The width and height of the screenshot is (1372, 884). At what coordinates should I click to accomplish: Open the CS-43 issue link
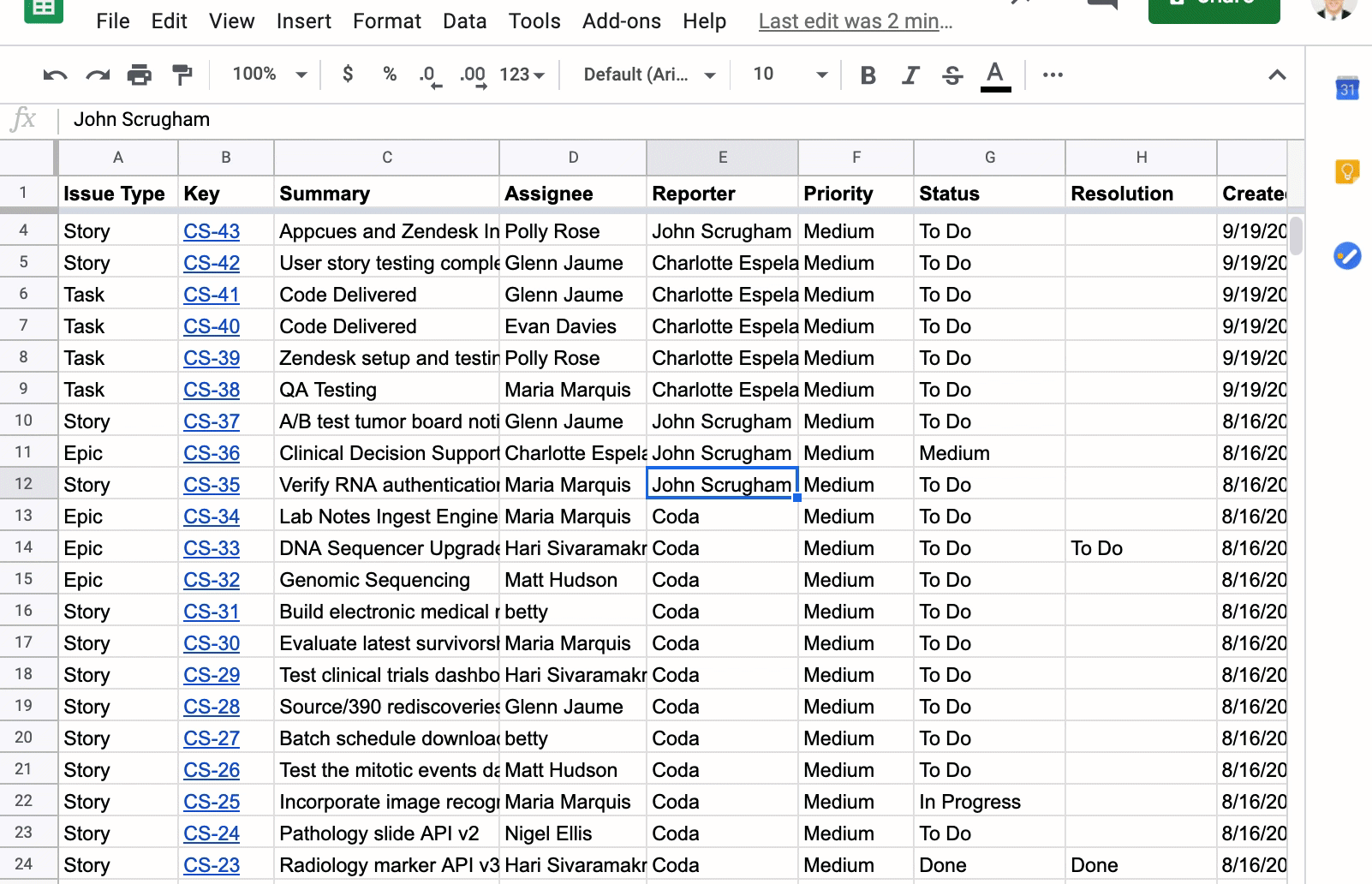pyautogui.click(x=212, y=231)
